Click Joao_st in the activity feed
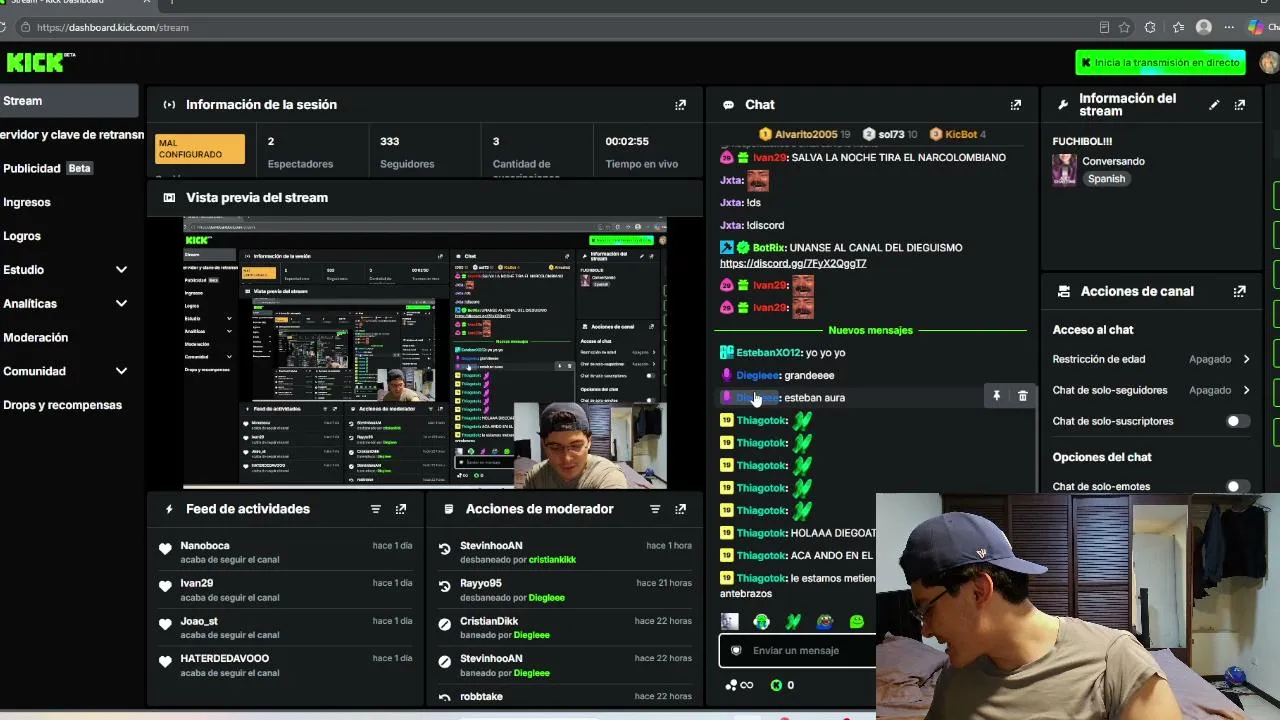 tap(199, 621)
